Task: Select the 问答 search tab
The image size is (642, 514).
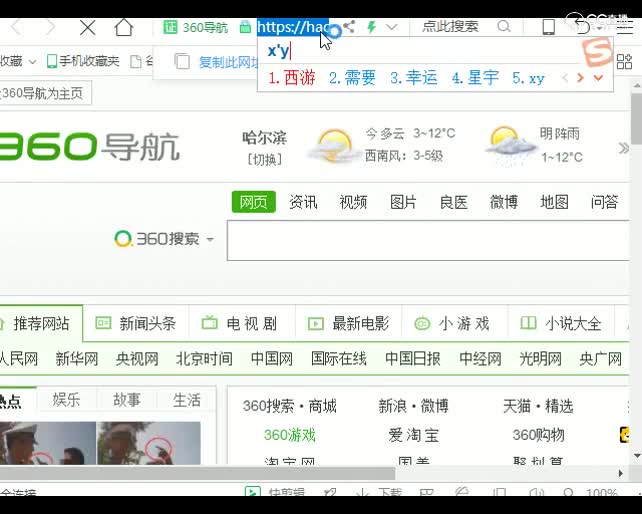Action: 604,202
